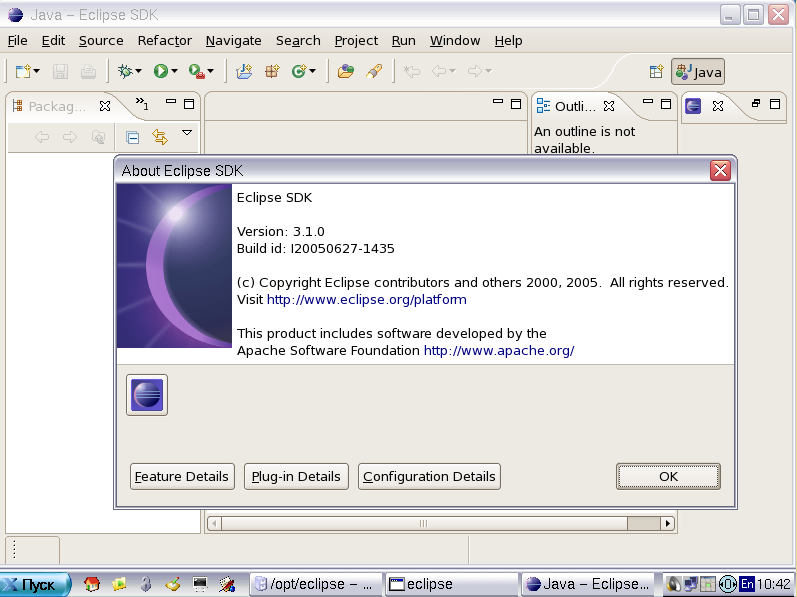Screen dimensions: 797x597
Task: Minimize the Package Explorer panel
Action: click(171, 103)
